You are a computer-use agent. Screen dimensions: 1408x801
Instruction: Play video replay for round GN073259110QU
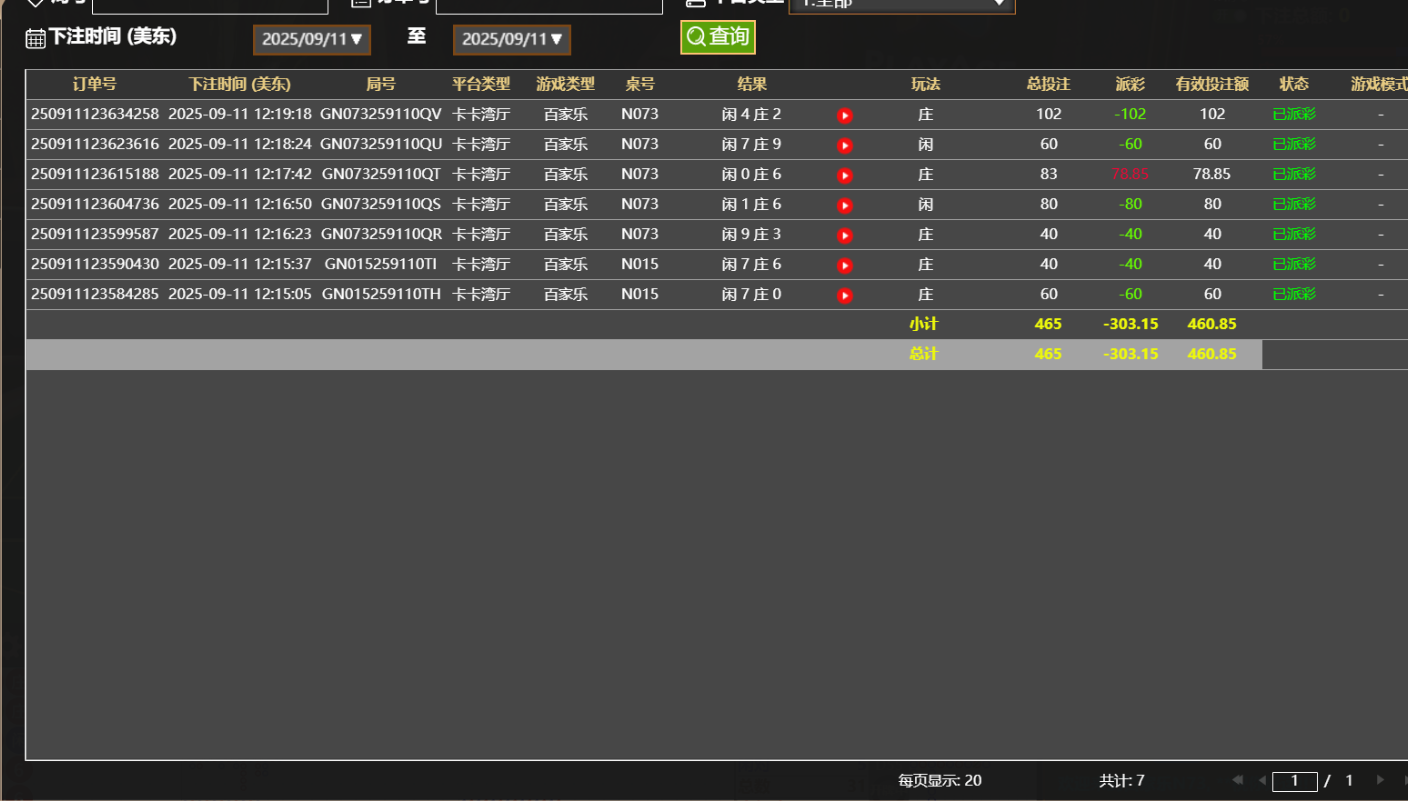845,146
